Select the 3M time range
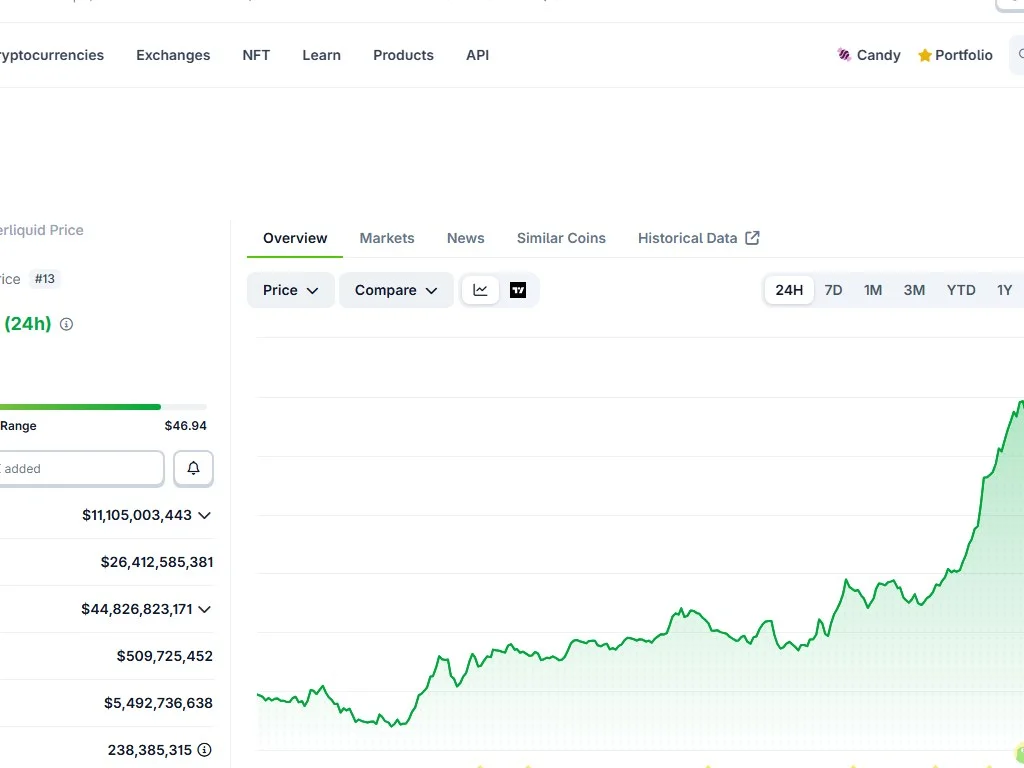This screenshot has width=1024, height=768. (914, 290)
